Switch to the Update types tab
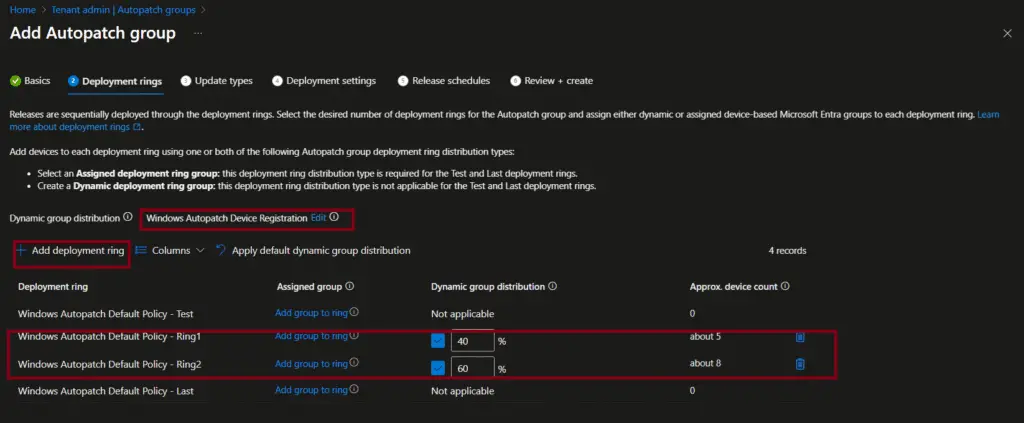Screen dimensions: 1024x423 tap(217, 81)
